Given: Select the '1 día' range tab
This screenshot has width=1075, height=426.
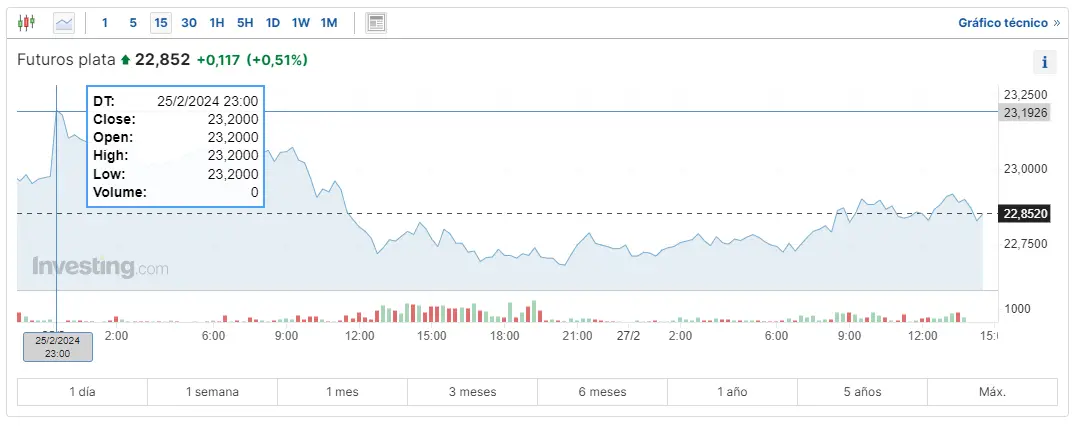Looking at the screenshot, I should (x=83, y=392).
